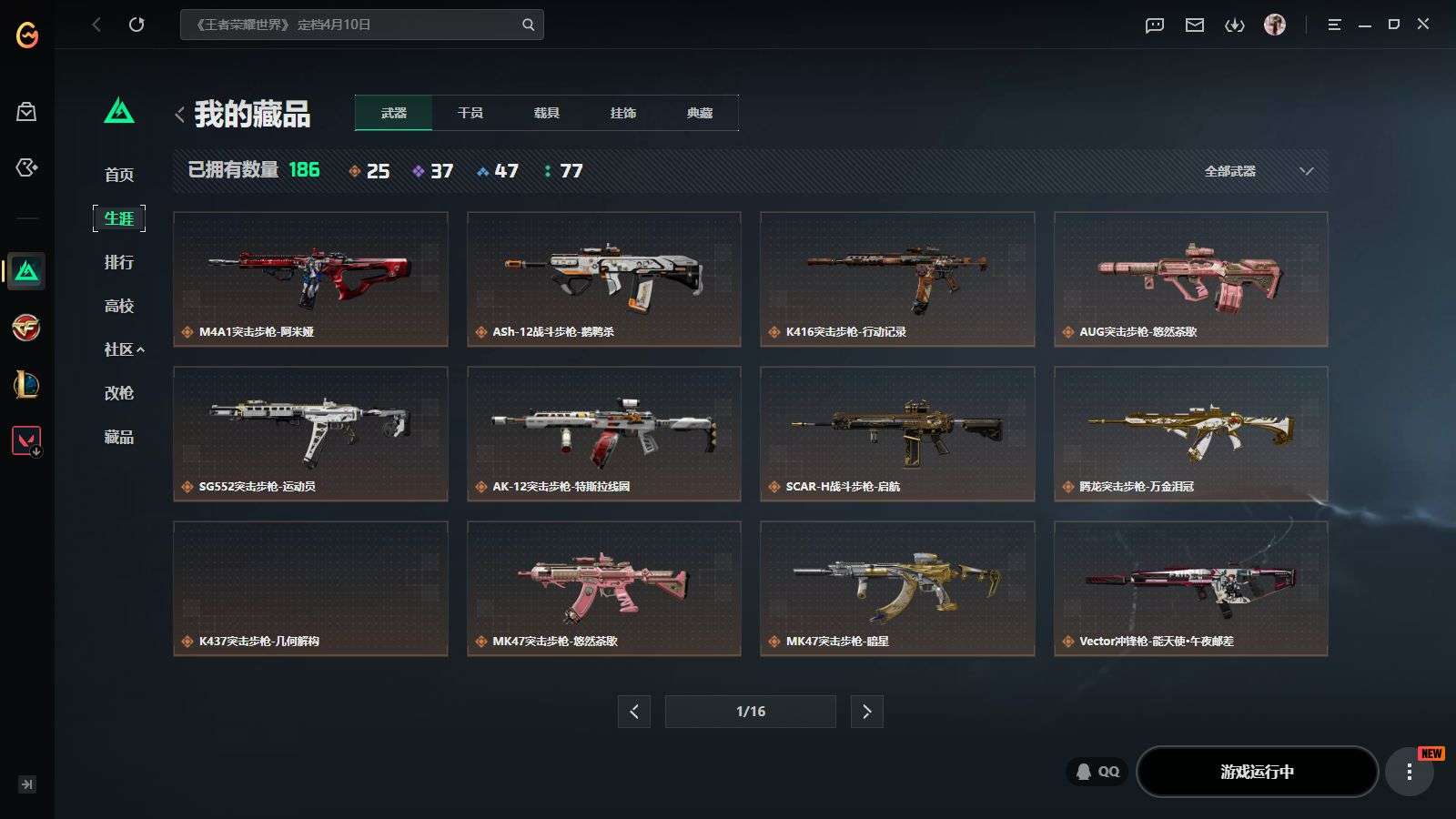The height and width of the screenshot is (819, 1456).
Task: Open the League of Legends sidebar icon
Action: (26, 385)
